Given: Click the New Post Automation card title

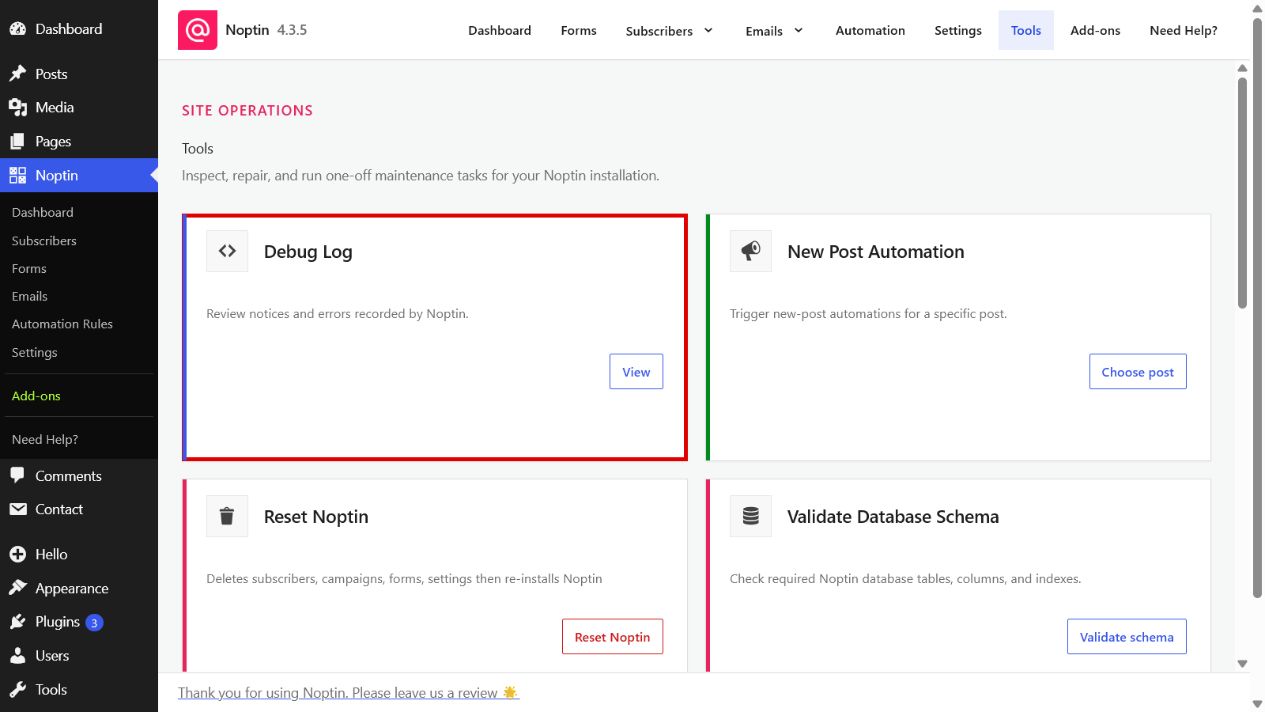Looking at the screenshot, I should pos(876,252).
